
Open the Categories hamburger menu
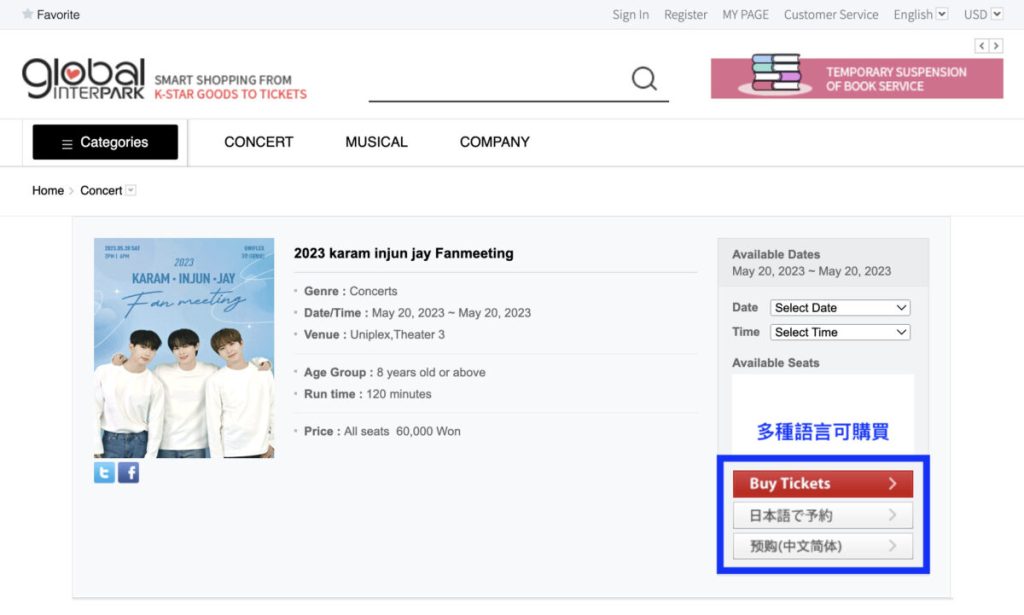pos(105,142)
